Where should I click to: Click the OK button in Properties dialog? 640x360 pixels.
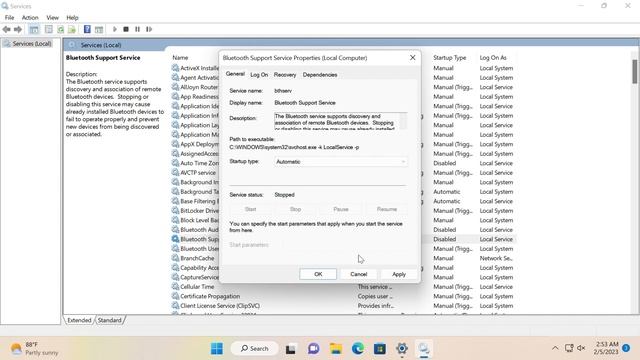coord(318,274)
